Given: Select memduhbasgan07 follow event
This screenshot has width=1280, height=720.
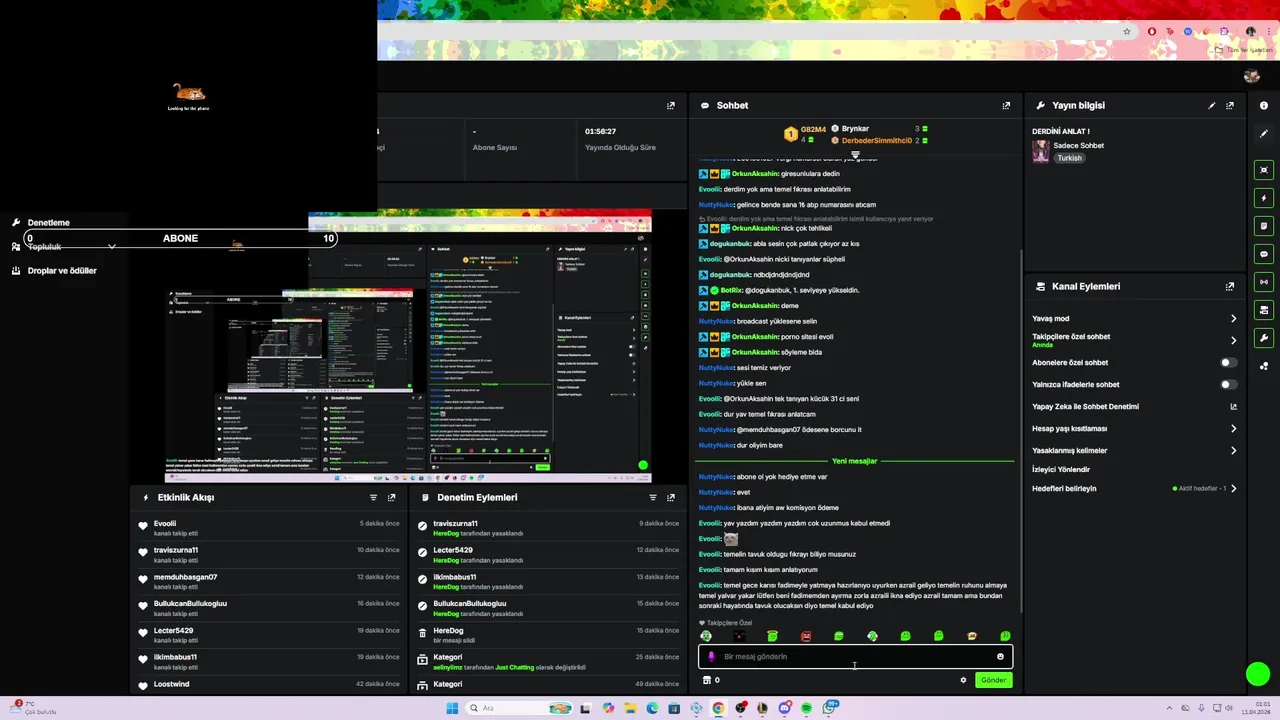Looking at the screenshot, I should click(x=185, y=577).
